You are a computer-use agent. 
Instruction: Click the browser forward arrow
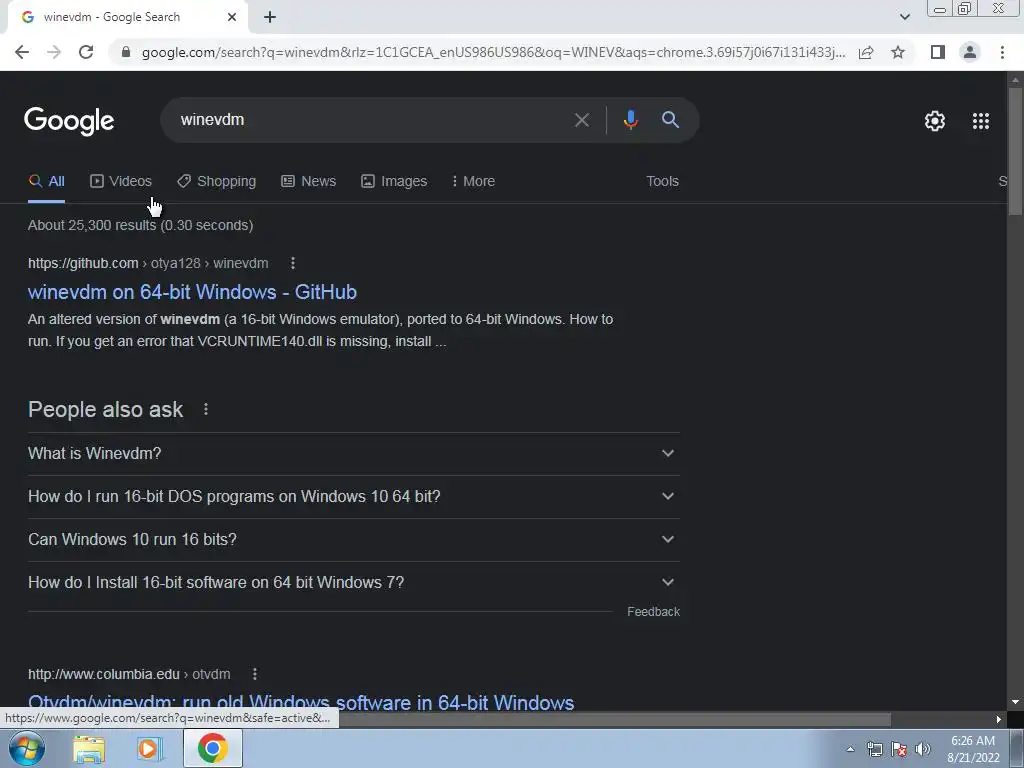coord(54,52)
